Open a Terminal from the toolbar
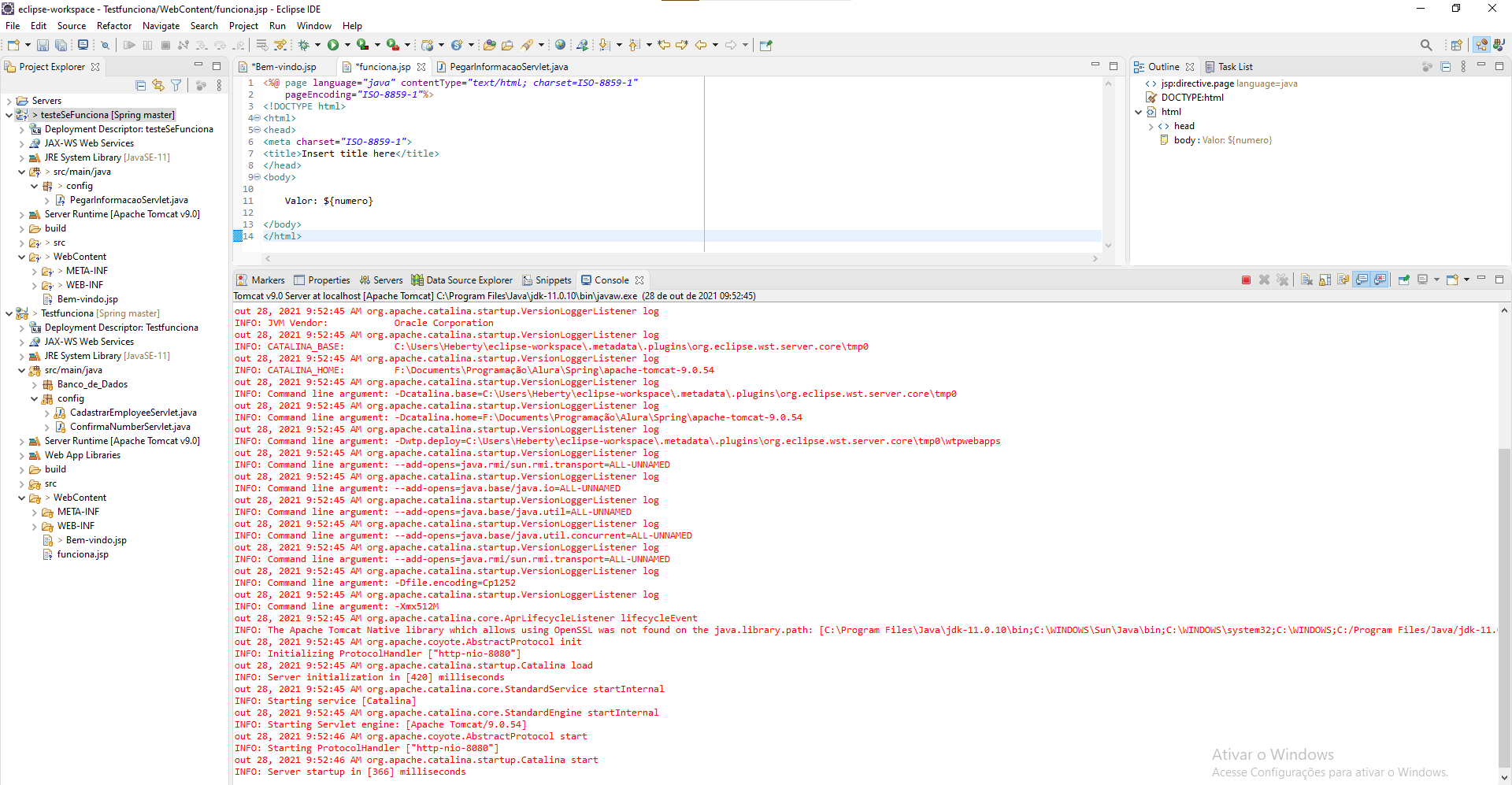 (x=83, y=46)
